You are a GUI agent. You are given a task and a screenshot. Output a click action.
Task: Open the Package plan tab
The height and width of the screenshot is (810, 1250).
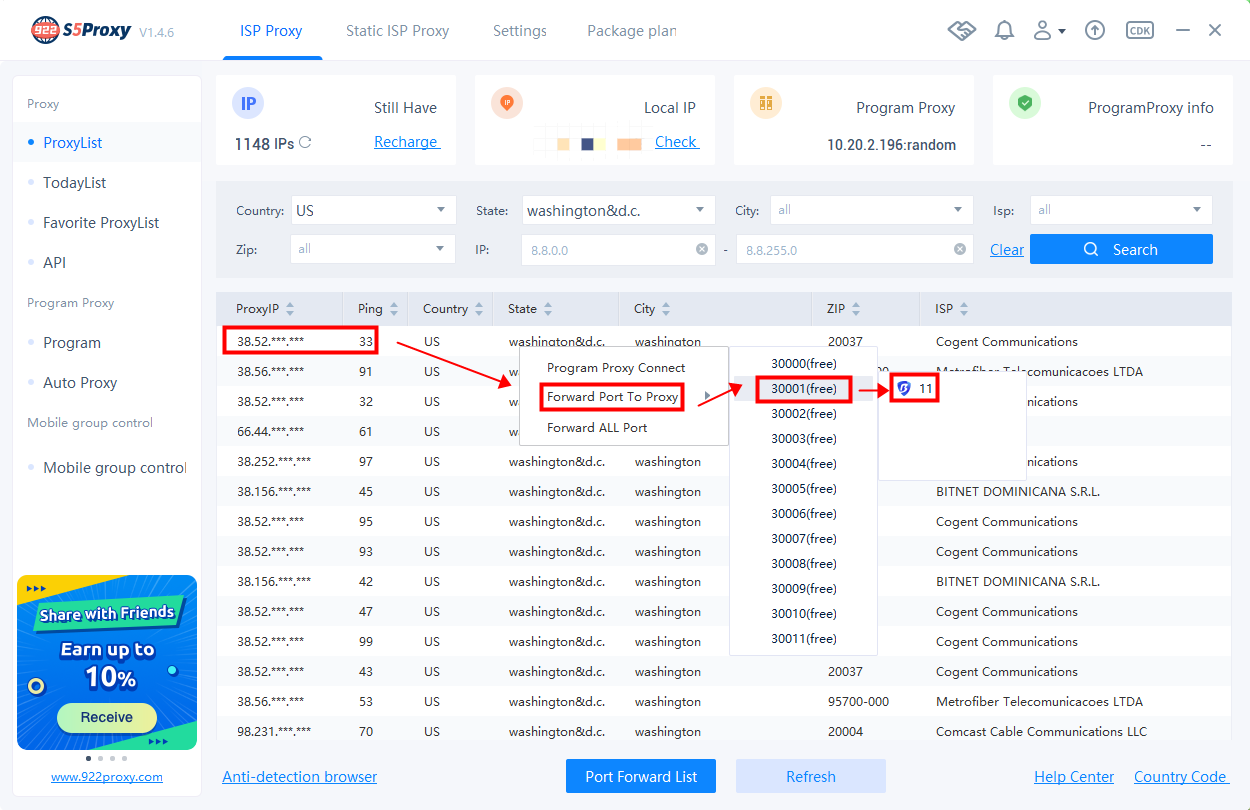tap(632, 31)
